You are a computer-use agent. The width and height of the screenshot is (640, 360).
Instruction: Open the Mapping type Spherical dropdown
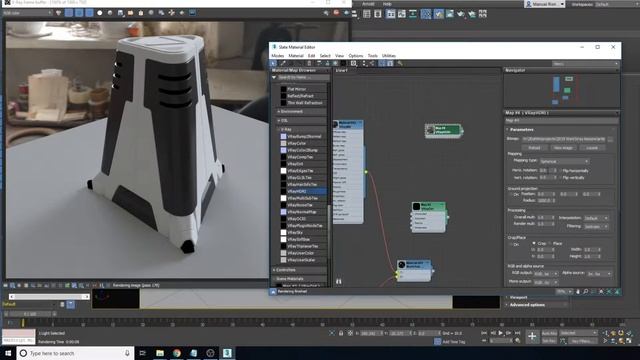(x=564, y=161)
